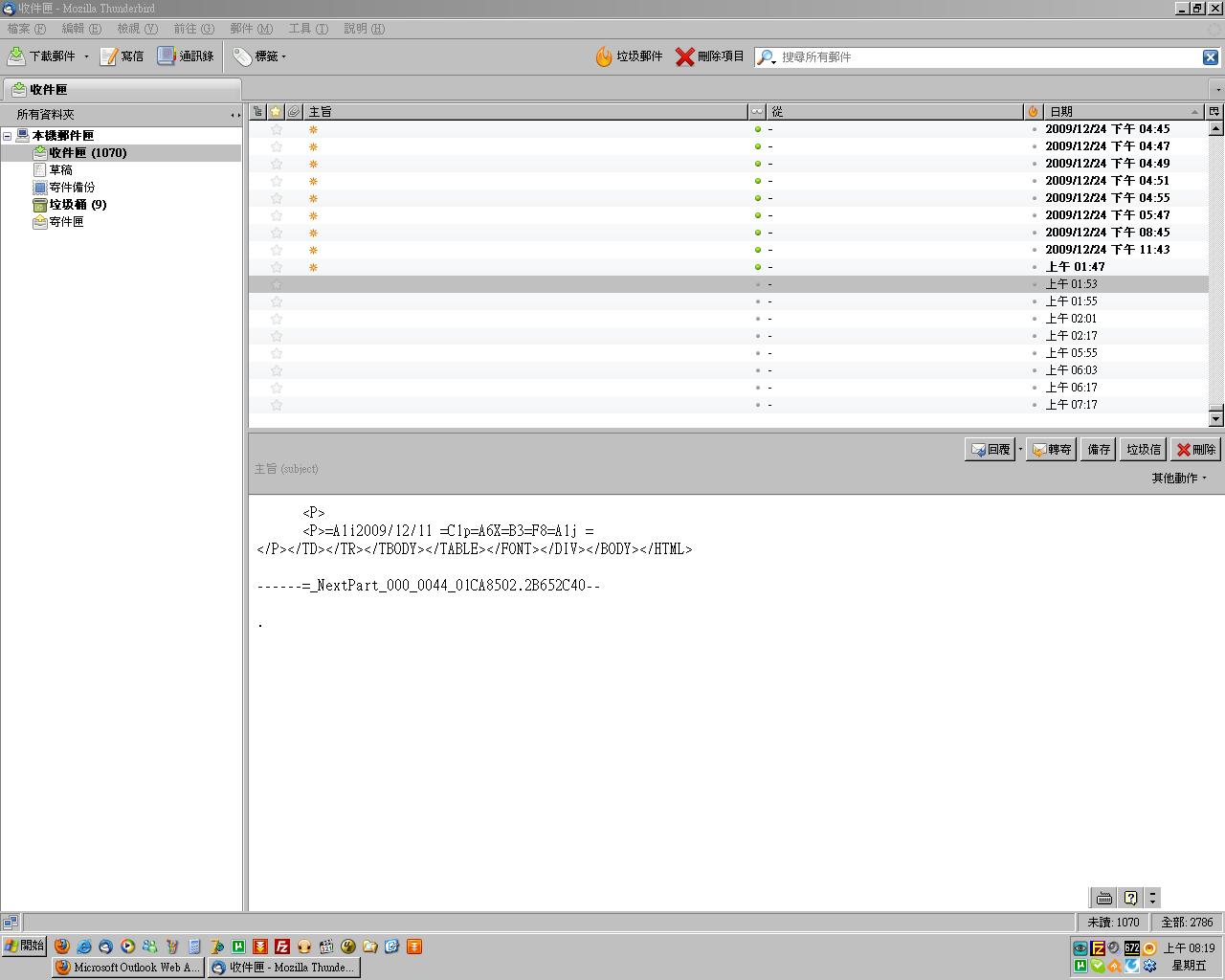The height and width of the screenshot is (980, 1225).
Task: Collapse the Local Folders (本機郵件匣) tree
Action: pos(8,136)
